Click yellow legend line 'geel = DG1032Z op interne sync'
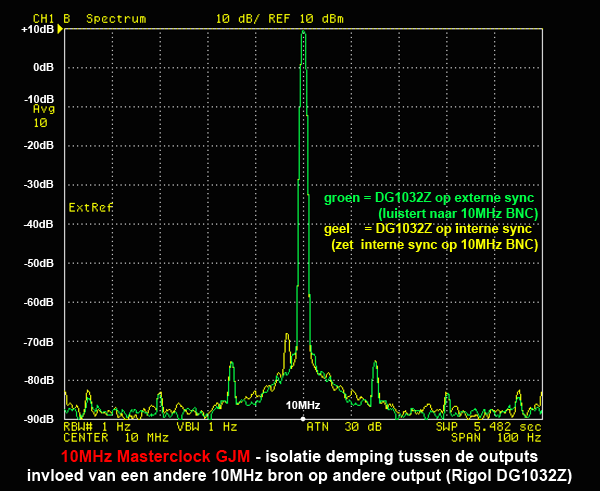This screenshot has height=491, width=600. [x=428, y=229]
